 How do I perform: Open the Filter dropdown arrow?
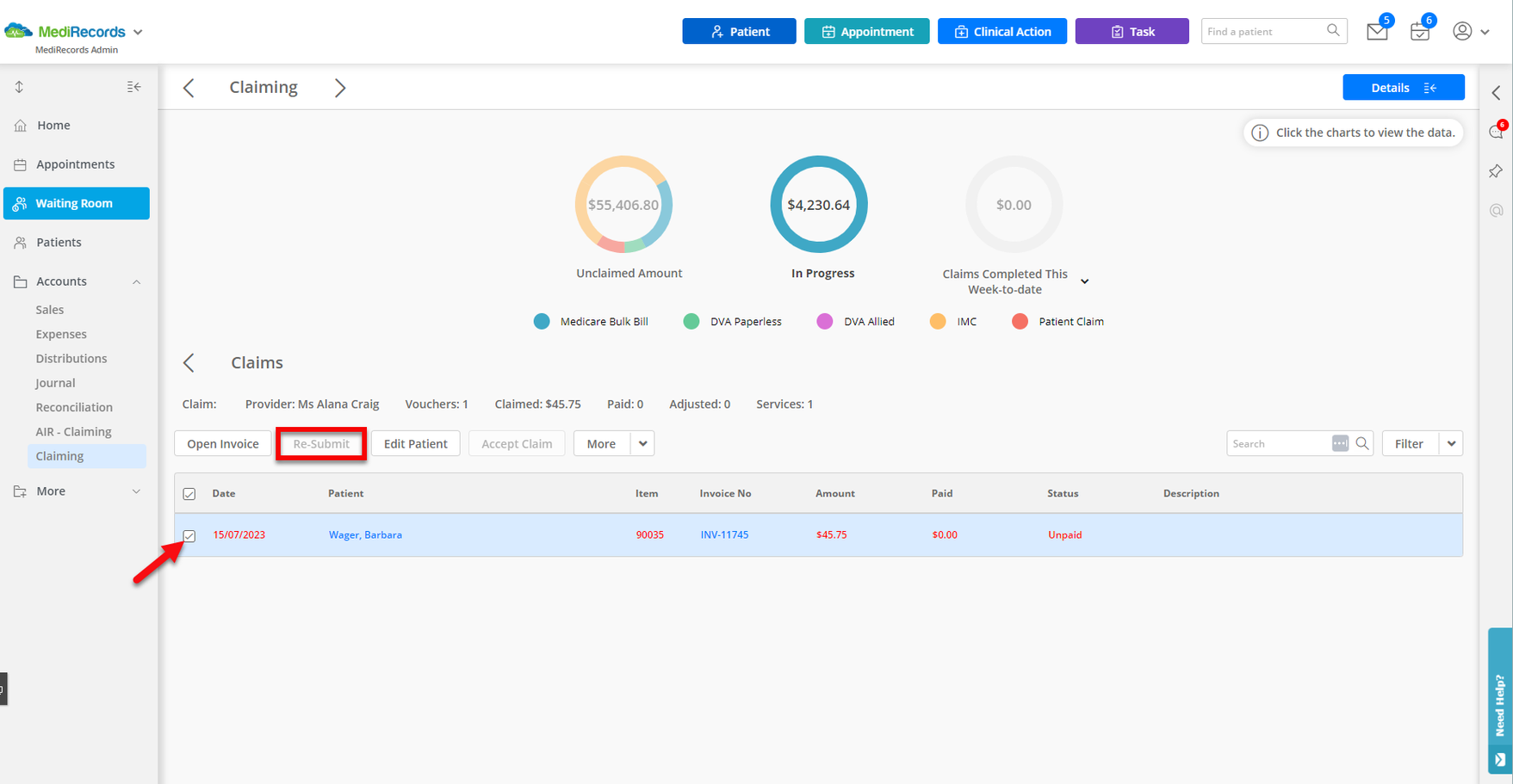pyautogui.click(x=1451, y=444)
